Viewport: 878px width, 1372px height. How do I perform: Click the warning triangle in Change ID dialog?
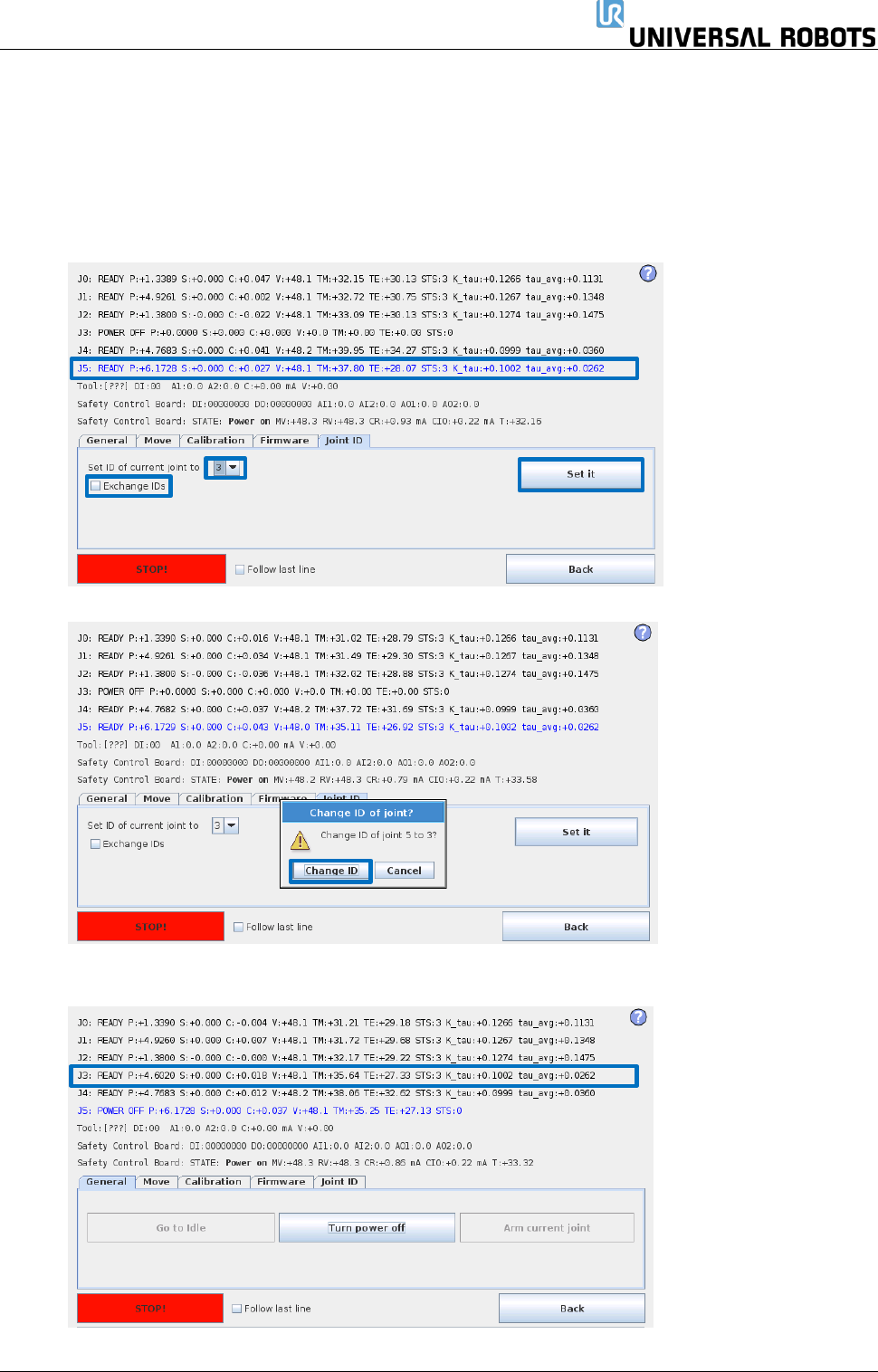300,842
